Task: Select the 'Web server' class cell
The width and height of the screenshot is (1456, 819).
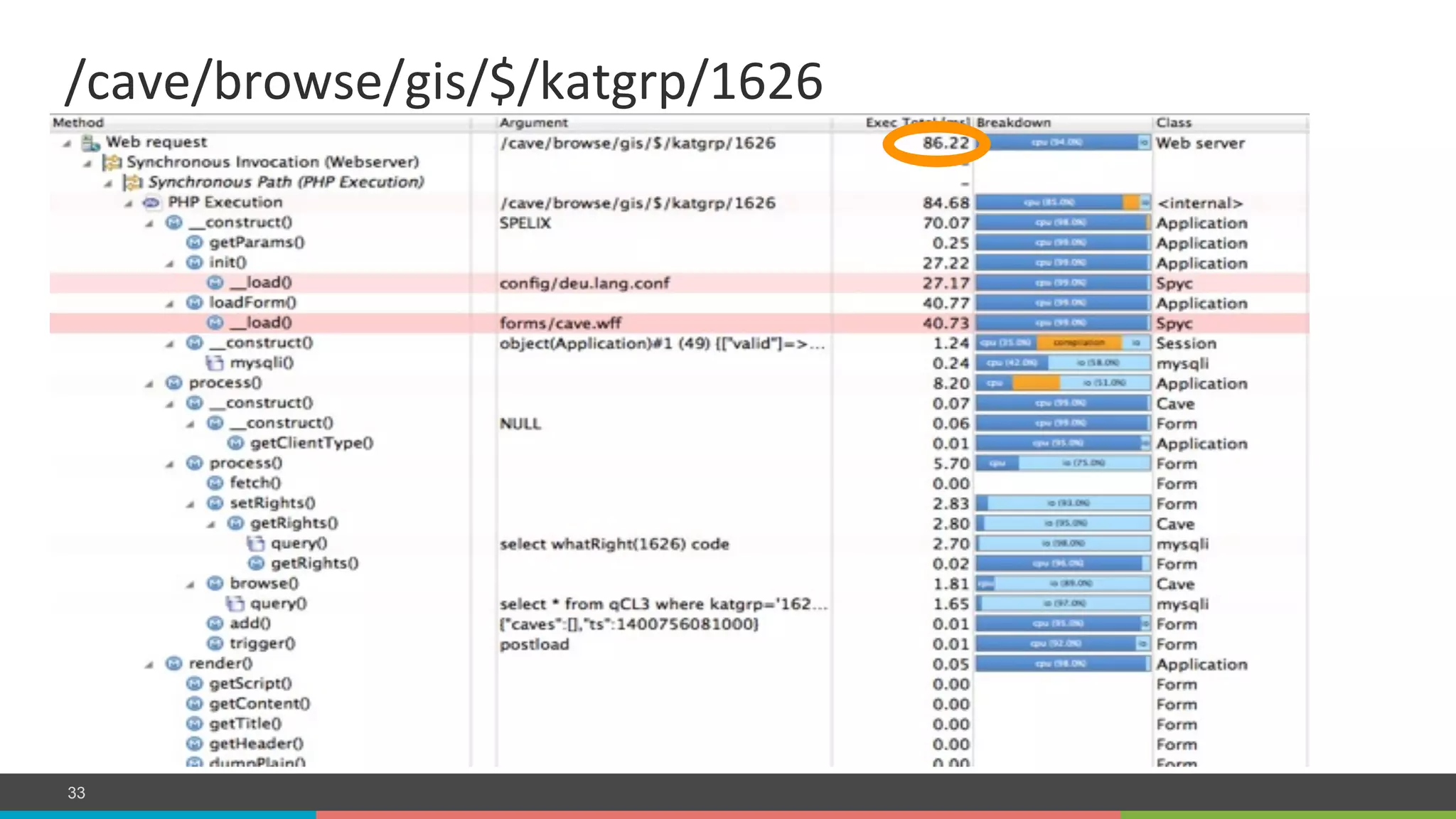Action: click(x=1200, y=143)
